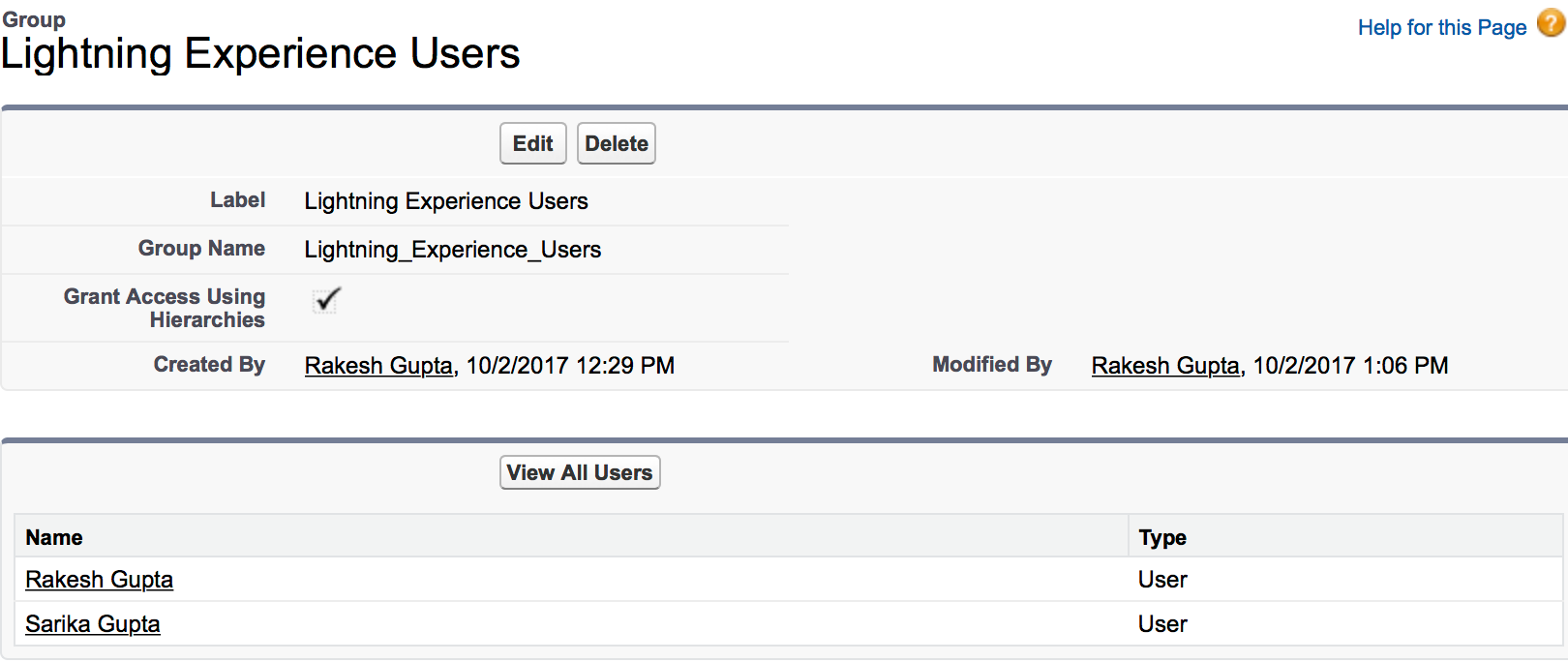
Task: Click the User type for Rakesh Gupta
Action: [1162, 580]
